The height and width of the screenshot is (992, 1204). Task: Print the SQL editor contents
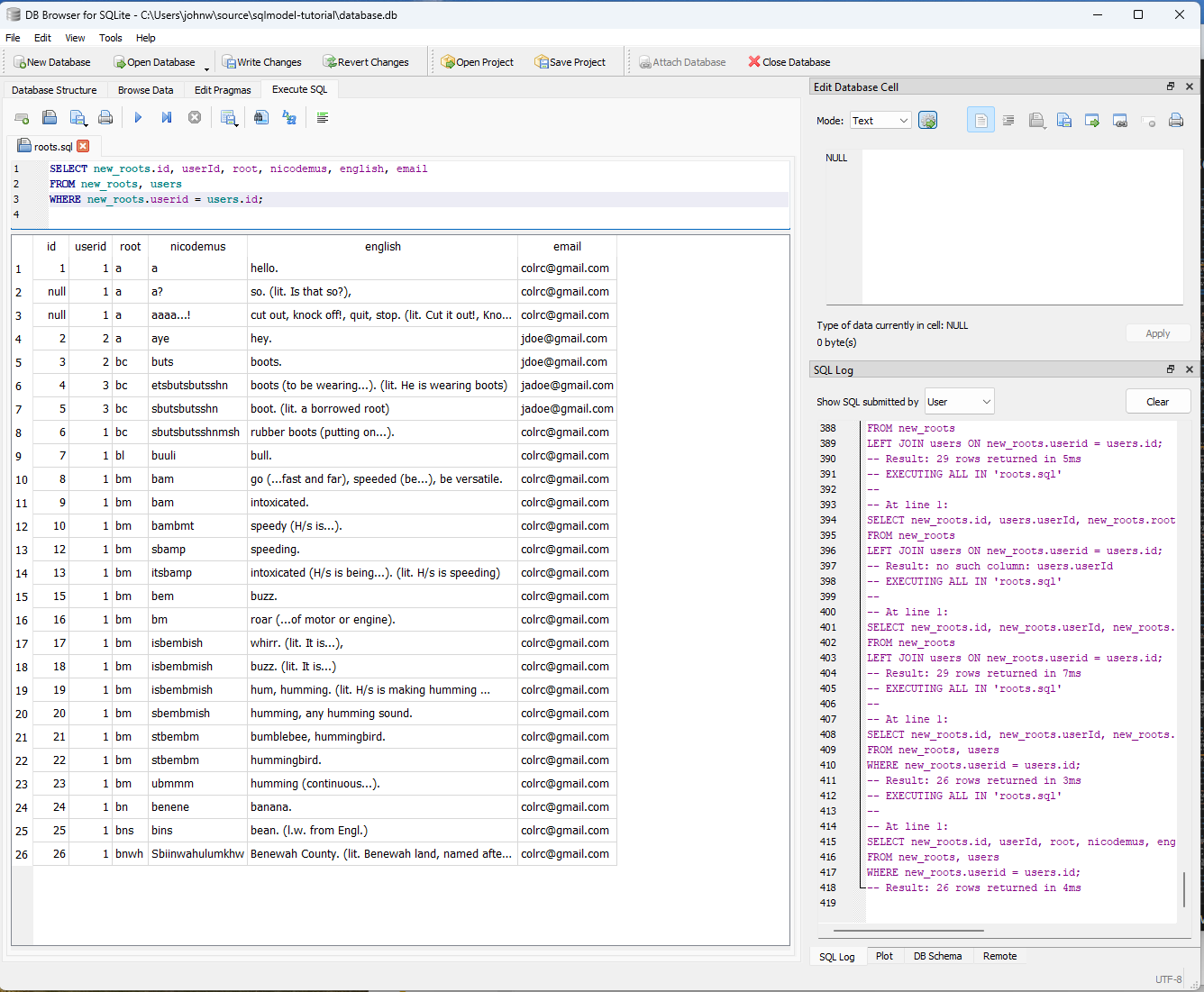105,118
